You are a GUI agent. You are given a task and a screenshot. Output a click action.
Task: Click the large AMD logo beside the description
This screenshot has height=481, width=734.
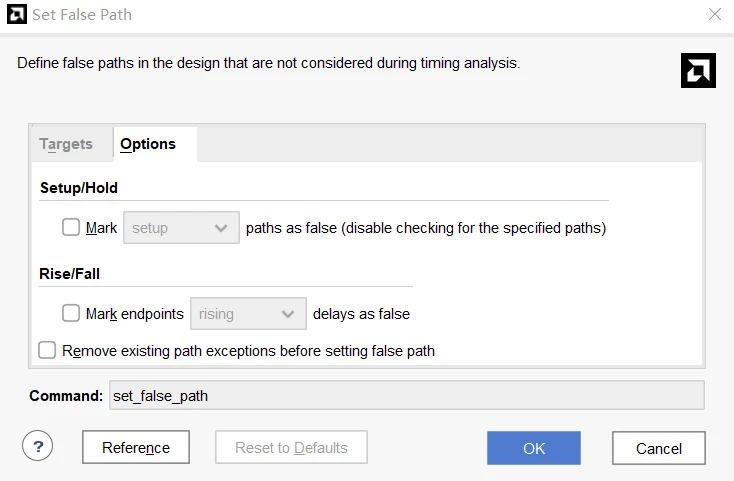(698, 70)
